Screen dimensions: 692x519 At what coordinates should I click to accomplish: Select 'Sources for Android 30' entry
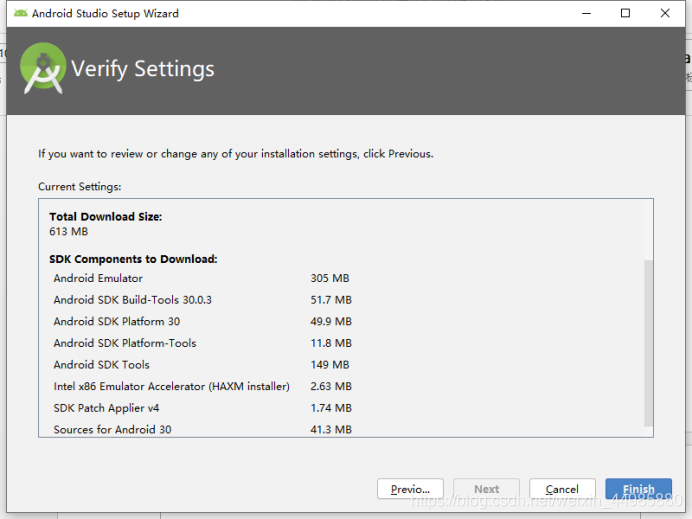pos(112,429)
